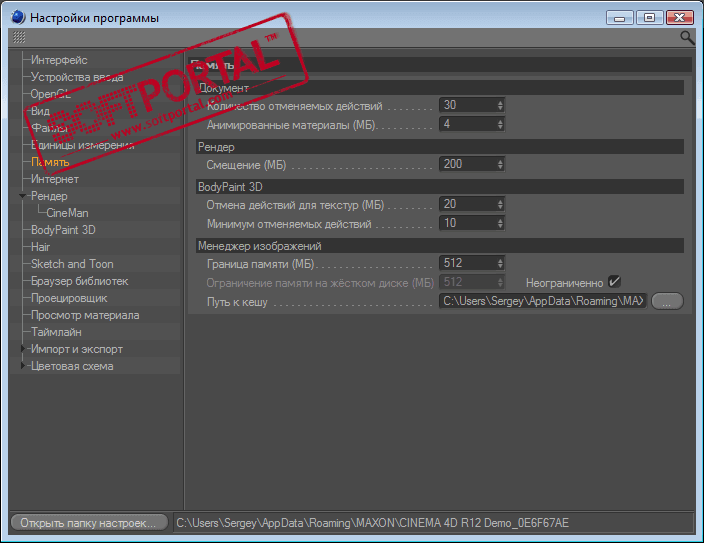The height and width of the screenshot is (543, 704).
Task: Click the browse button next to cache path
Action: [x=667, y=301]
